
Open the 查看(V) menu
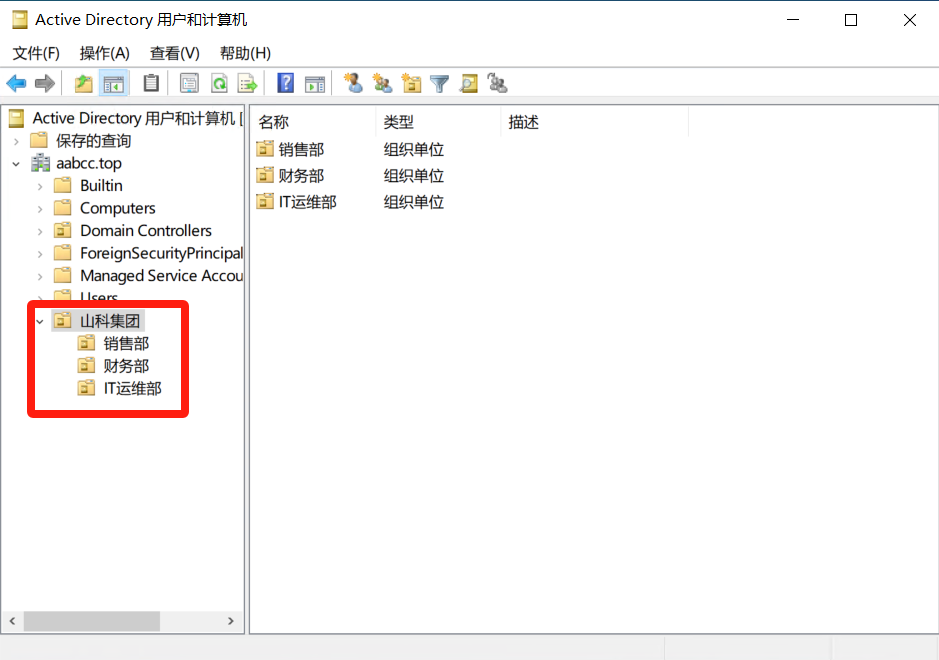pos(175,53)
